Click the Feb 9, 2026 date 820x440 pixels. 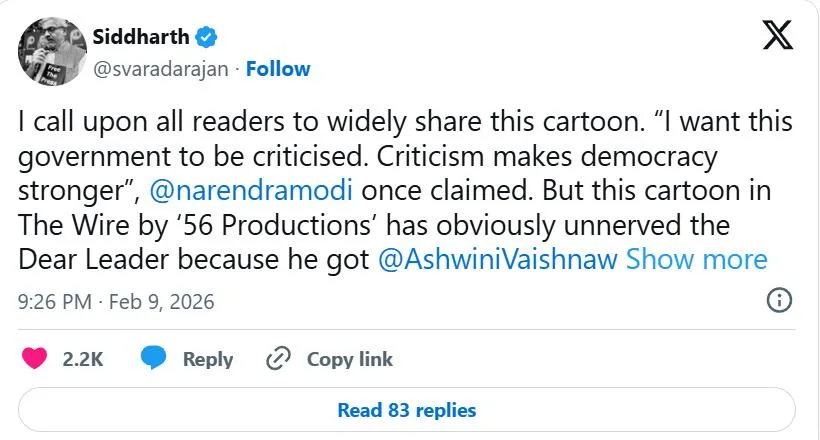(164, 301)
